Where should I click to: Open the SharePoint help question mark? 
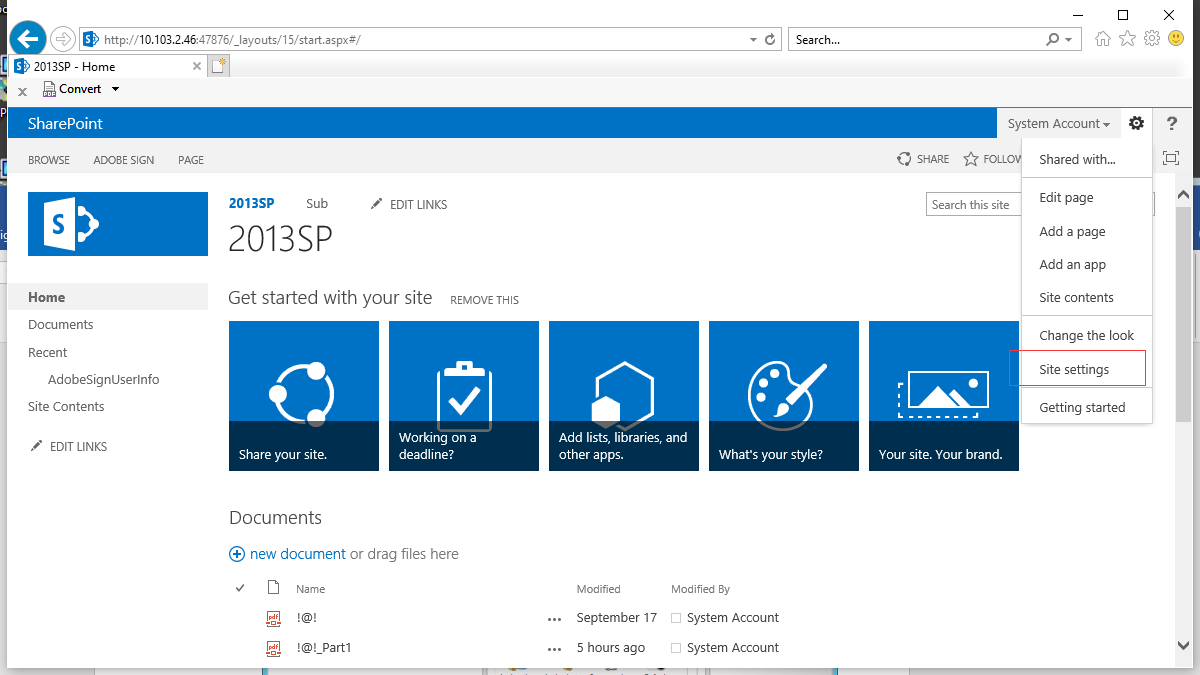[1172, 123]
